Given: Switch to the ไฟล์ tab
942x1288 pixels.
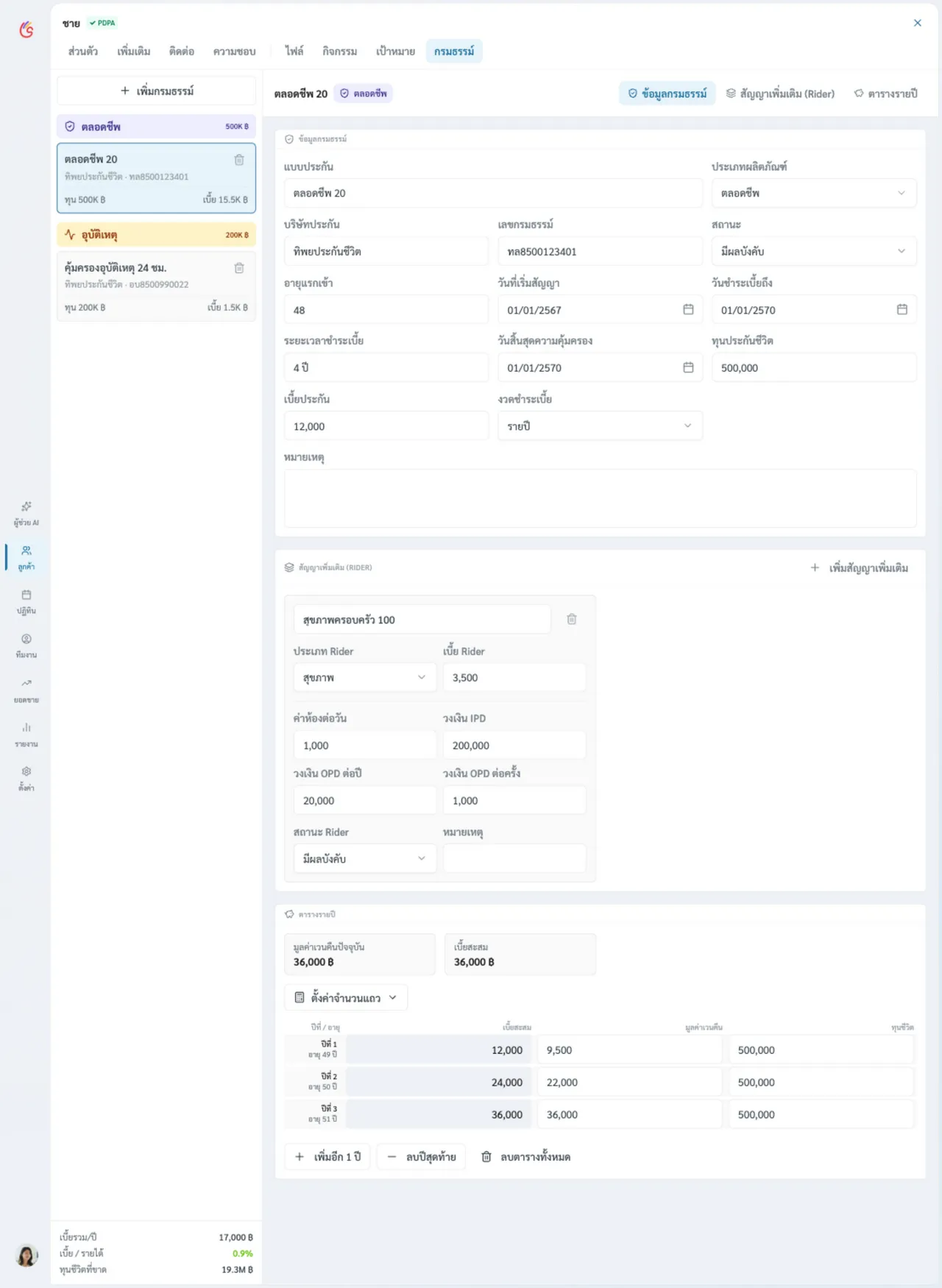Looking at the screenshot, I should point(294,51).
